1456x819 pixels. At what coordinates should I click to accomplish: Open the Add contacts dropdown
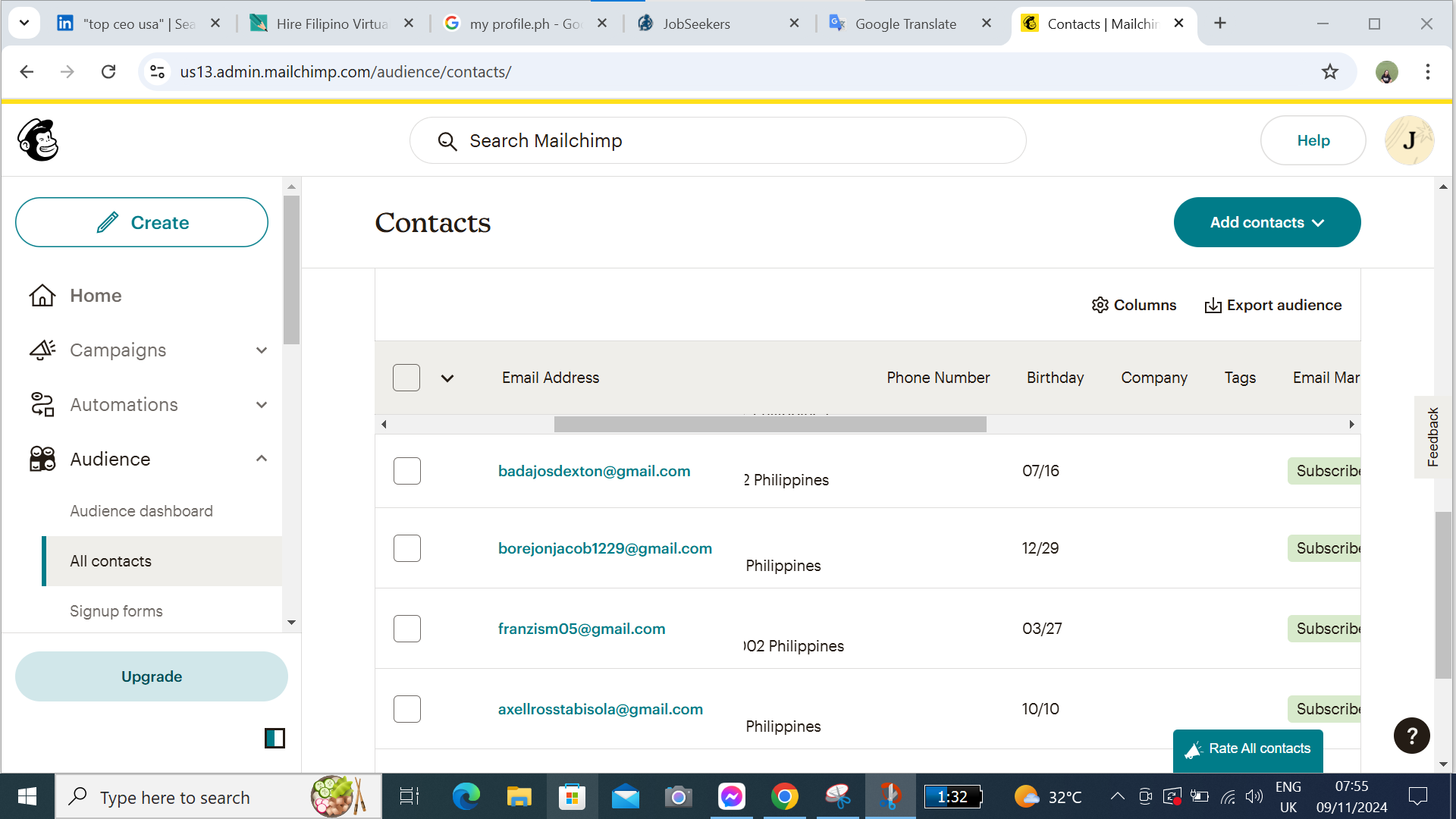pyautogui.click(x=1266, y=222)
